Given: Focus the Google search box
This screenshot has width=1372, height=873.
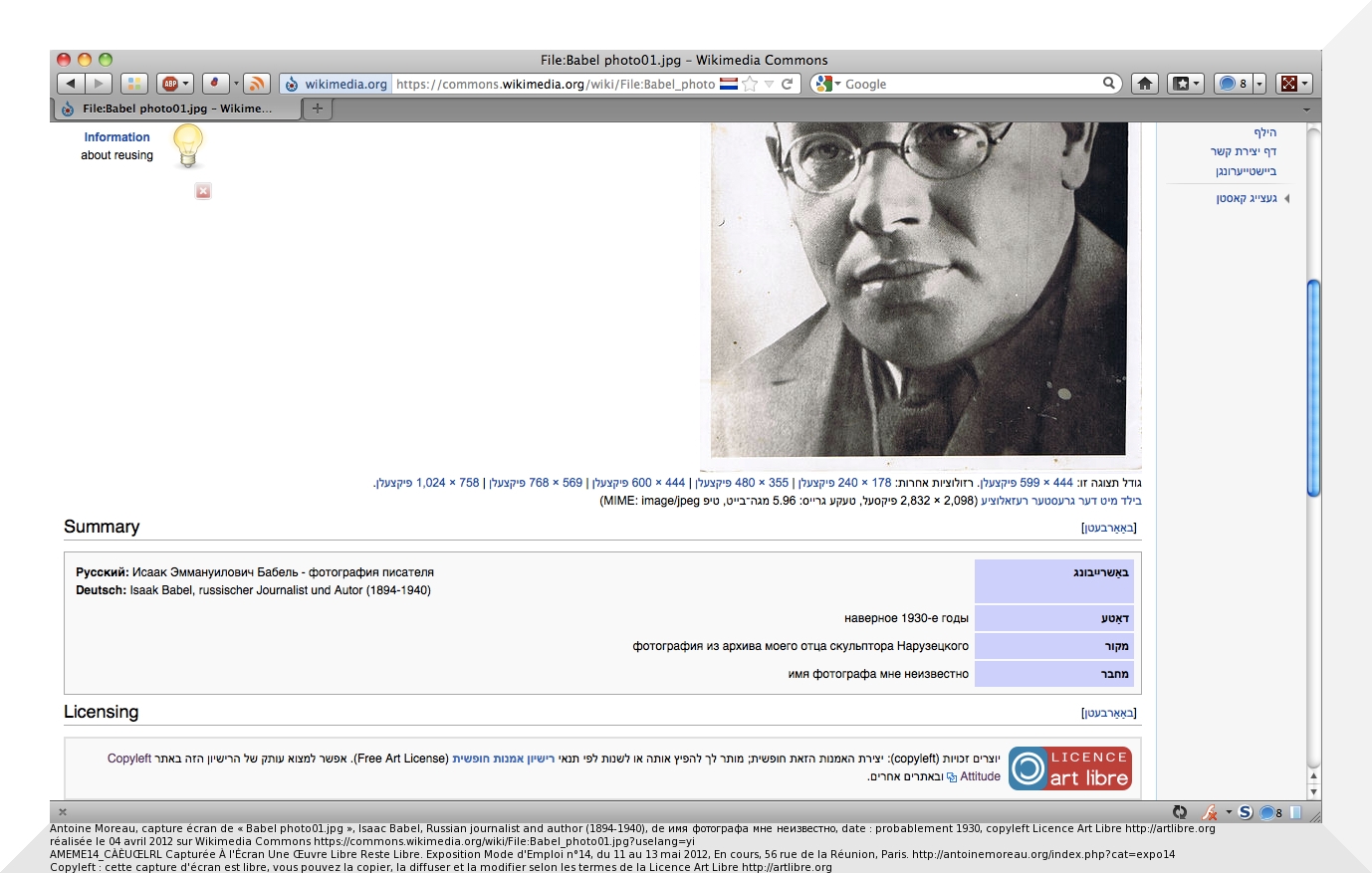Looking at the screenshot, I should [972, 84].
